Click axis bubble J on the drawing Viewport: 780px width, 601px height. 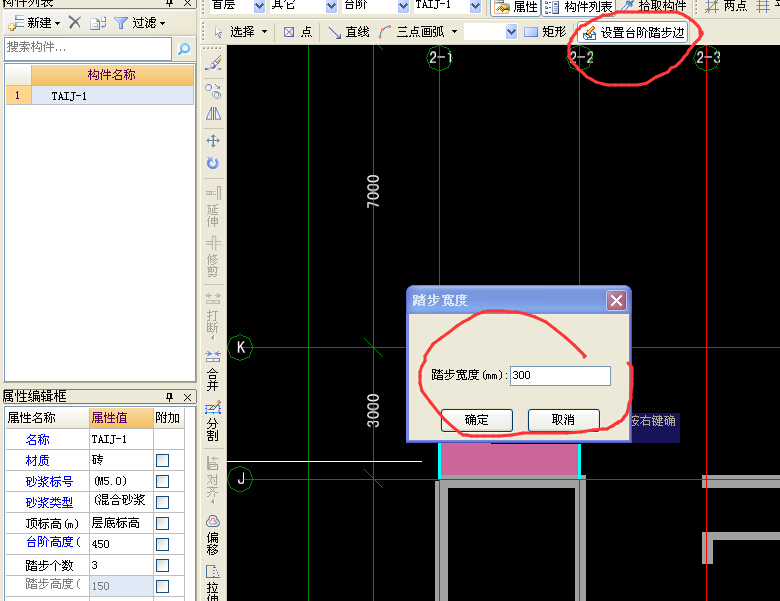click(240, 479)
